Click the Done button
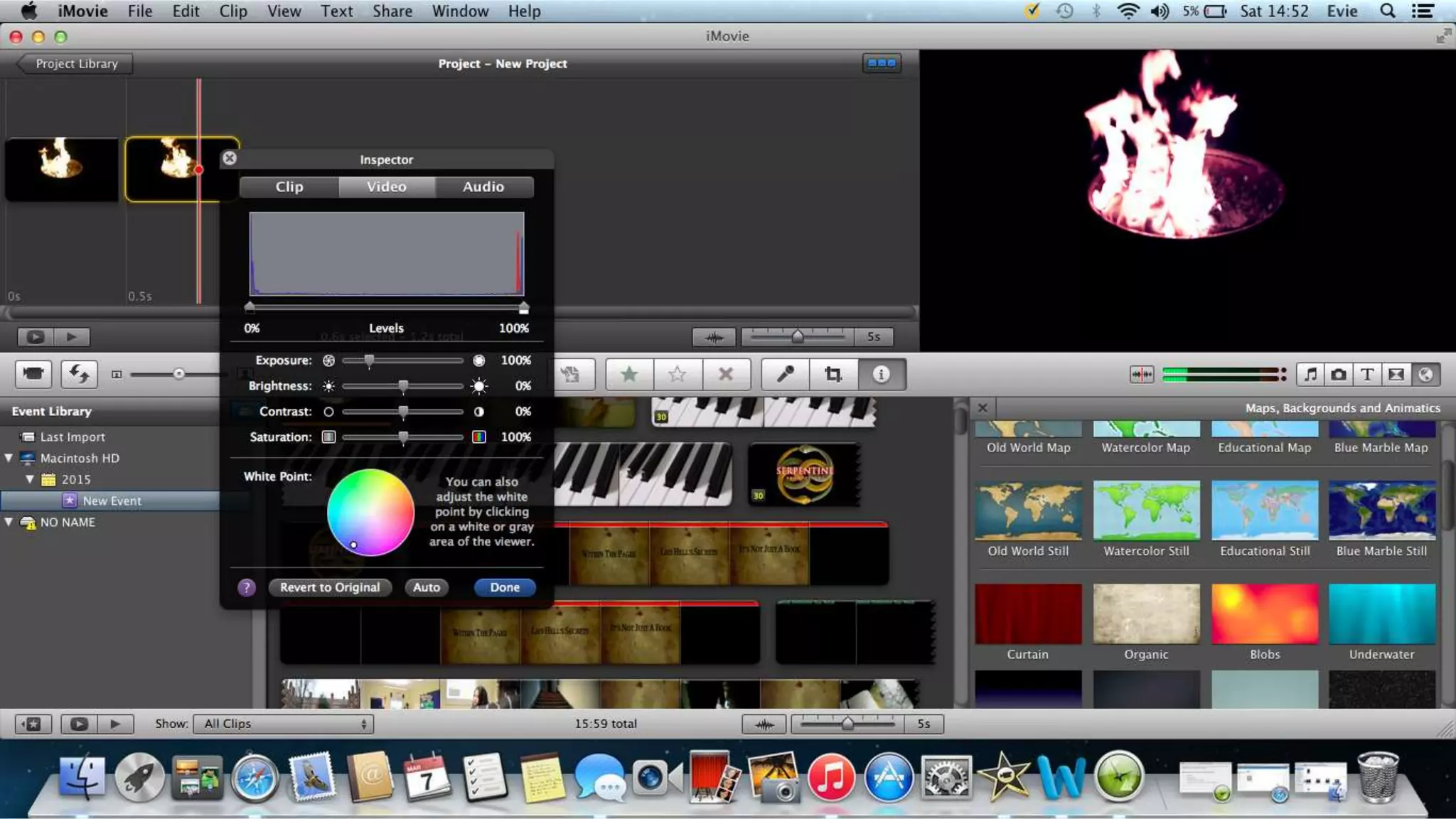Screen dimensions: 1456x819 pos(505,587)
